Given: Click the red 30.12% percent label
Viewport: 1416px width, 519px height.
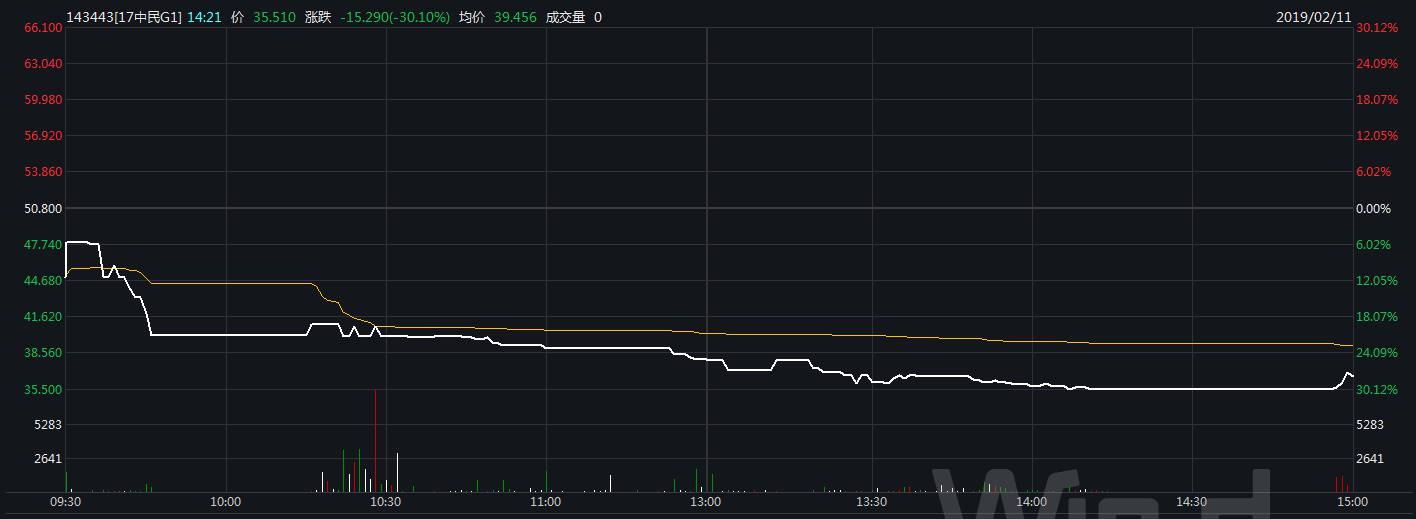Looking at the screenshot, I should (1376, 28).
